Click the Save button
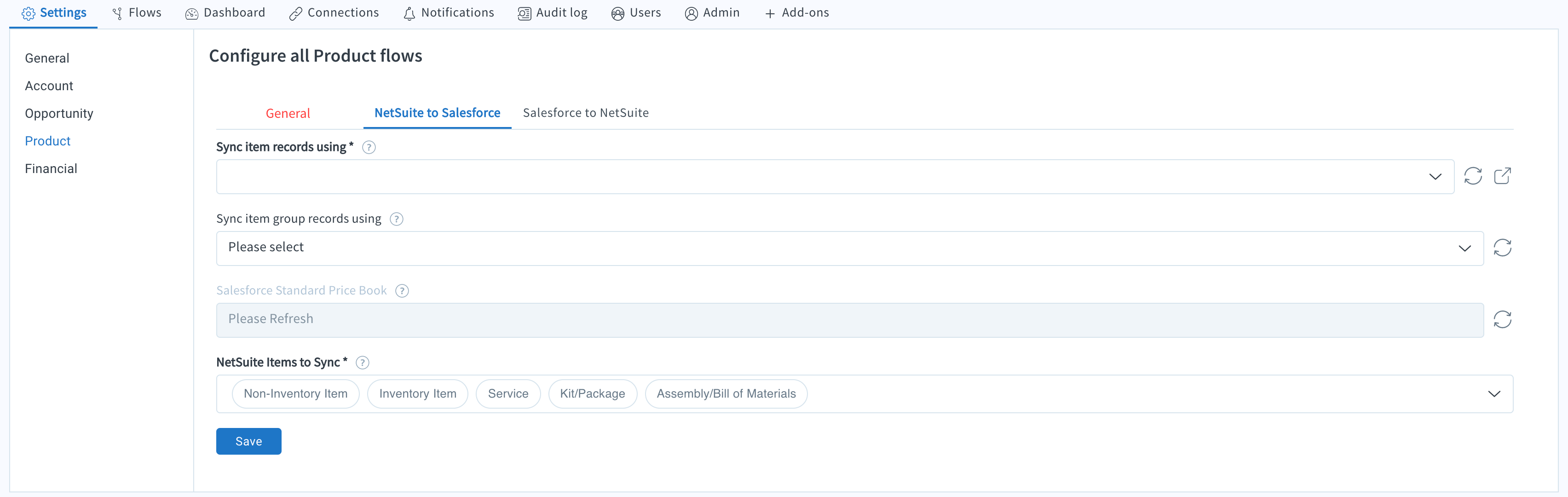 tap(248, 442)
